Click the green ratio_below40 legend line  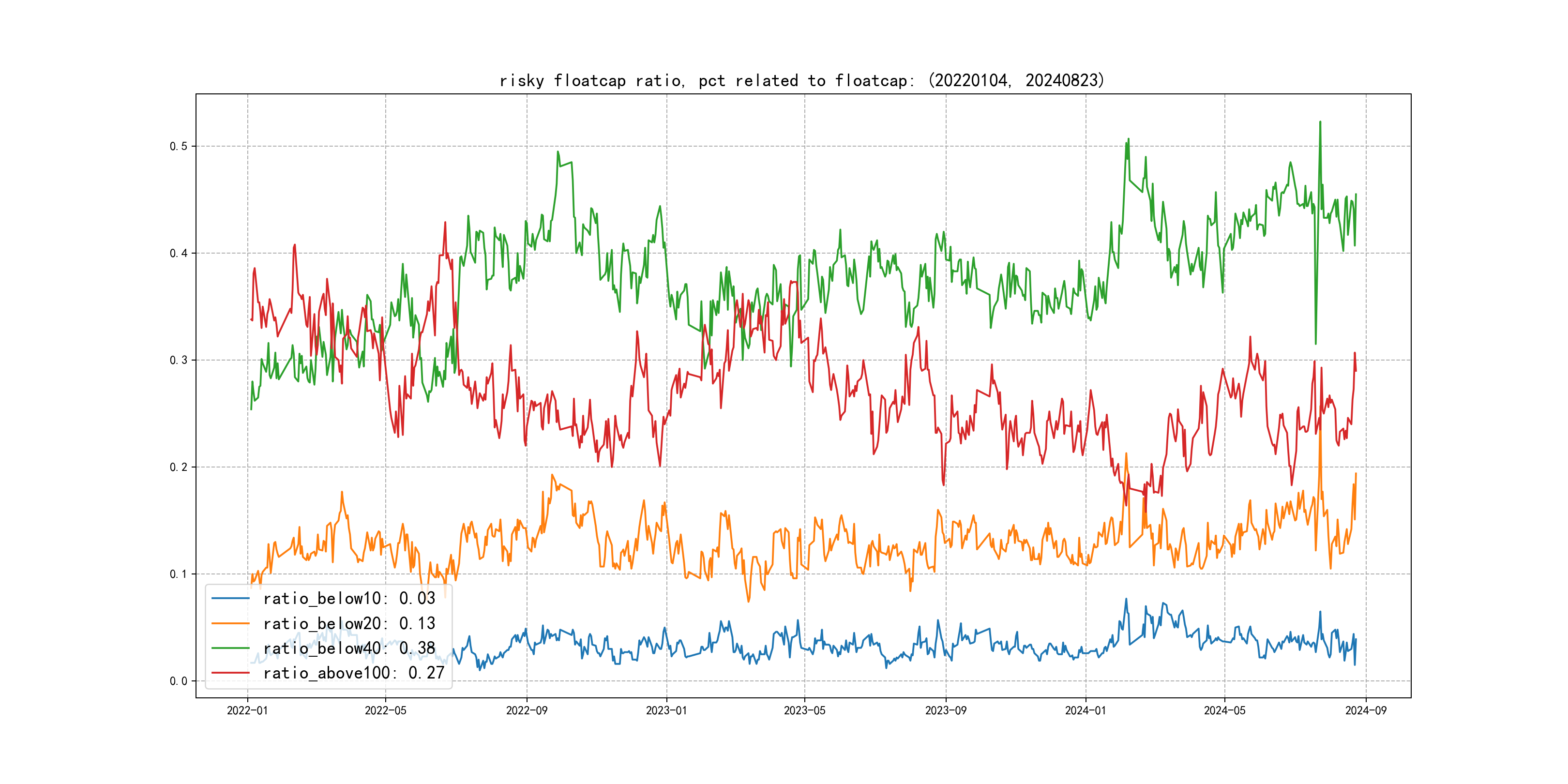click(x=230, y=648)
